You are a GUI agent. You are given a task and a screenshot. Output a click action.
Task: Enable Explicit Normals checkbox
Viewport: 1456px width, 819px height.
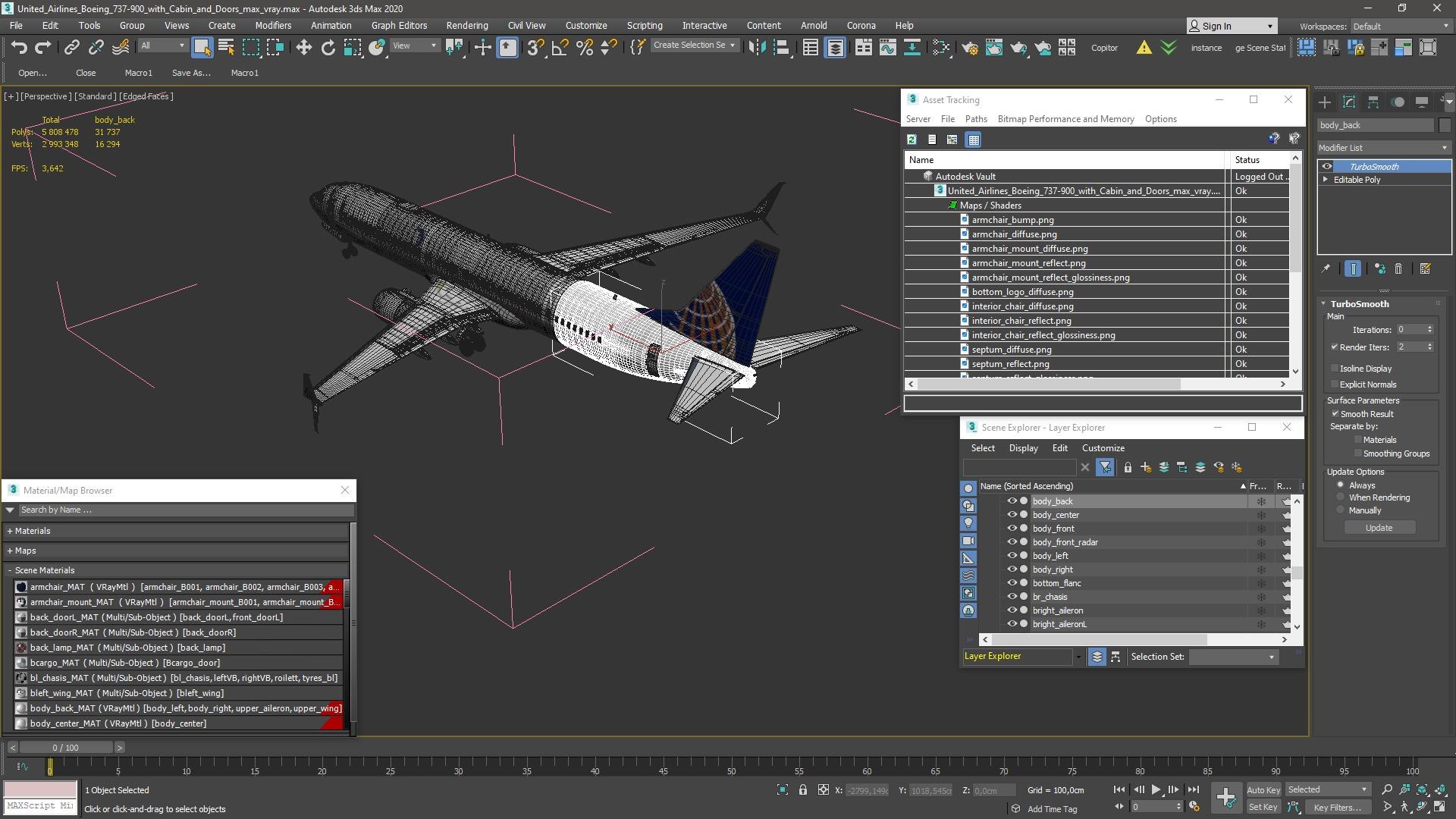pyautogui.click(x=1335, y=384)
